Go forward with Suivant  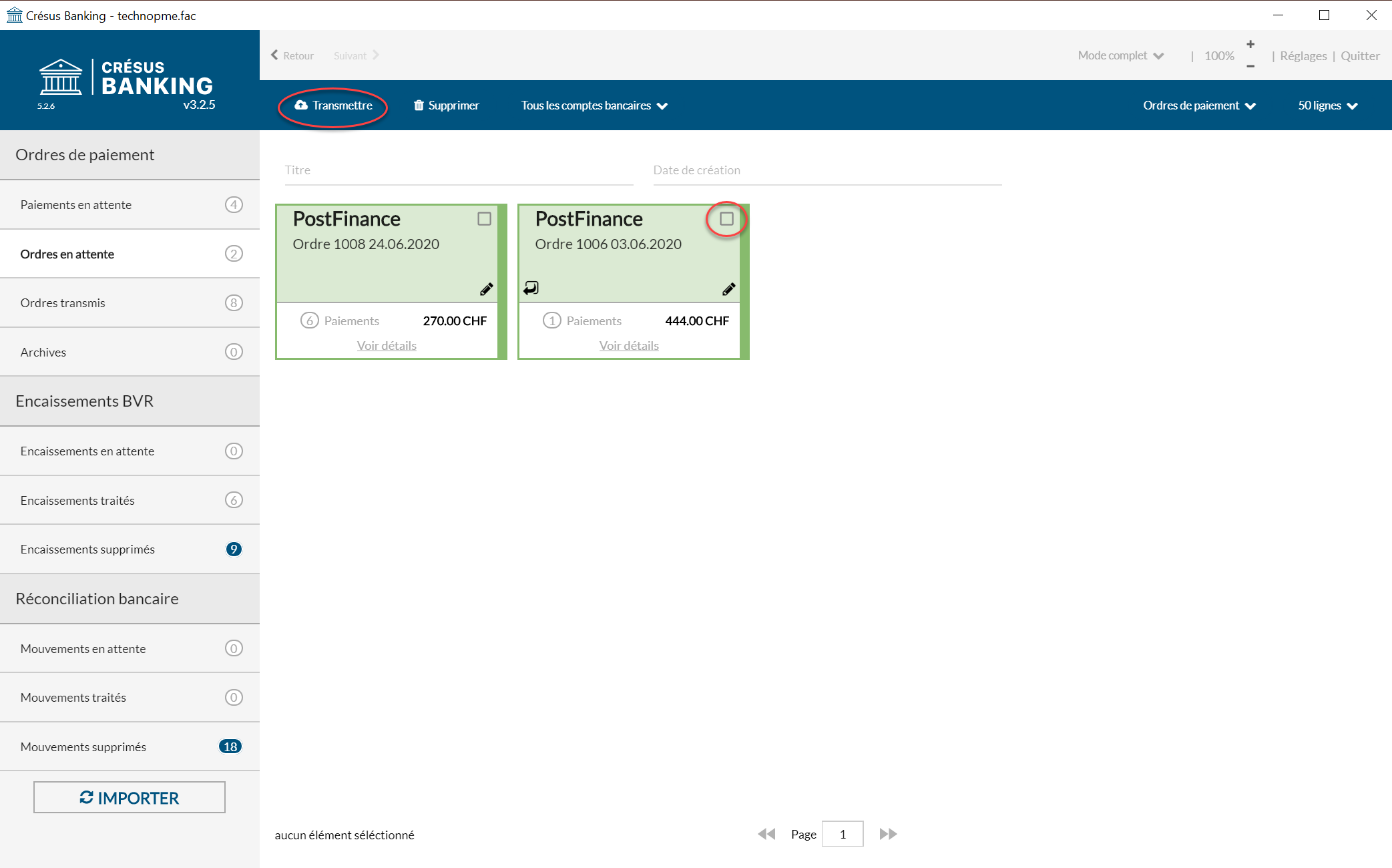pos(357,55)
